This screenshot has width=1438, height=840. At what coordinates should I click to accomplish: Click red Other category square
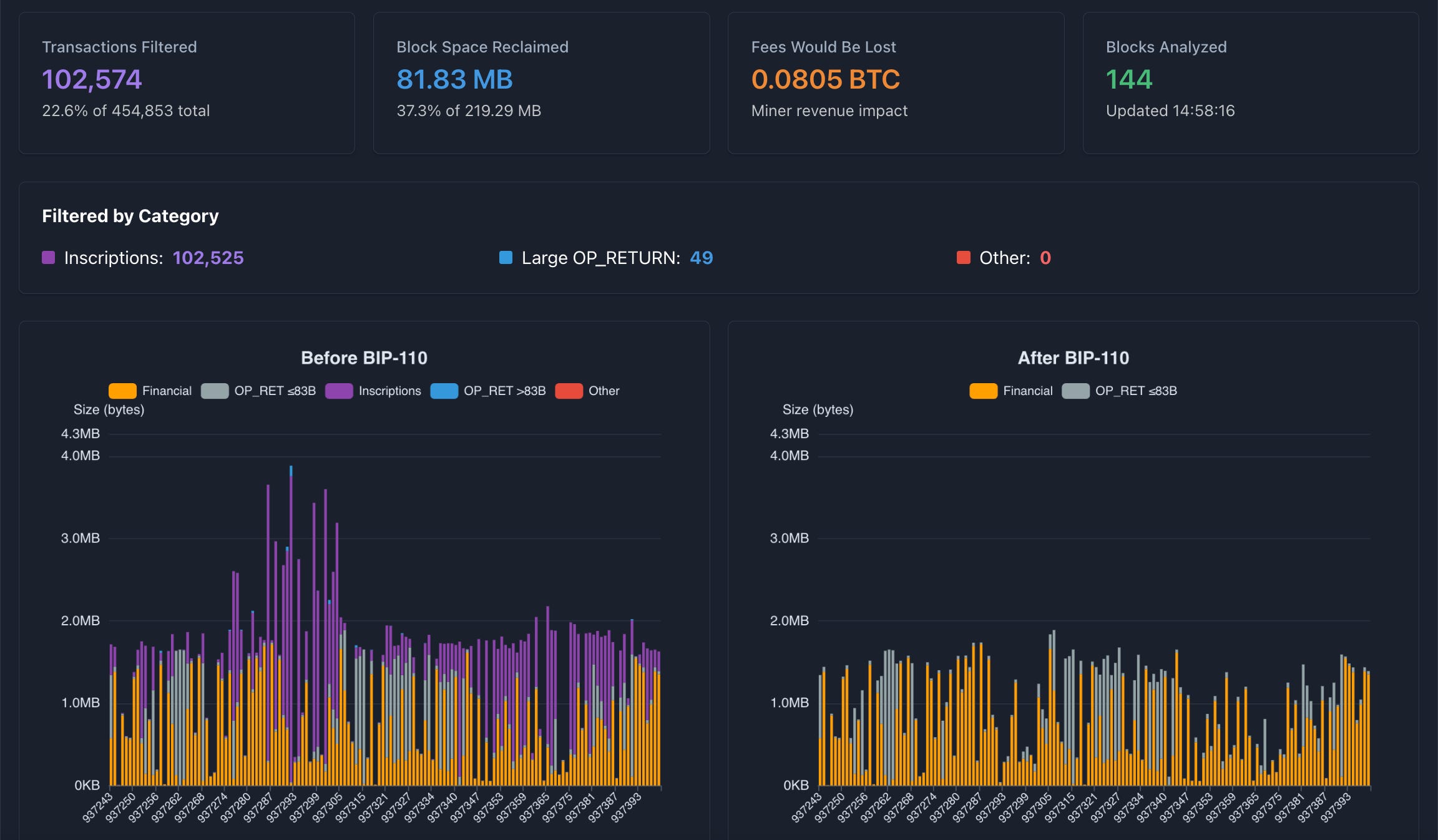[963, 258]
